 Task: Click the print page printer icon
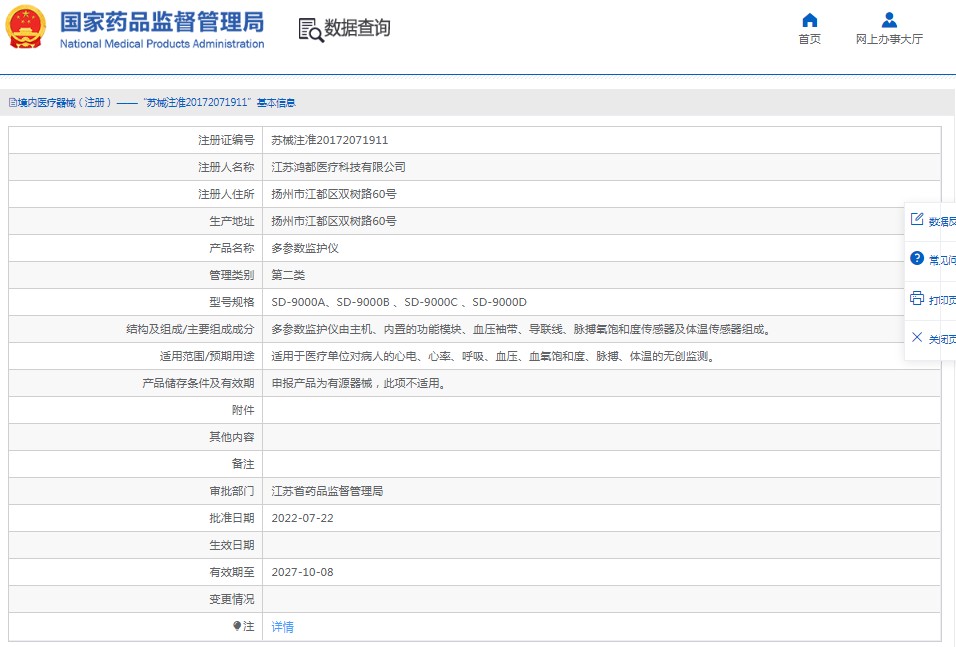917,298
